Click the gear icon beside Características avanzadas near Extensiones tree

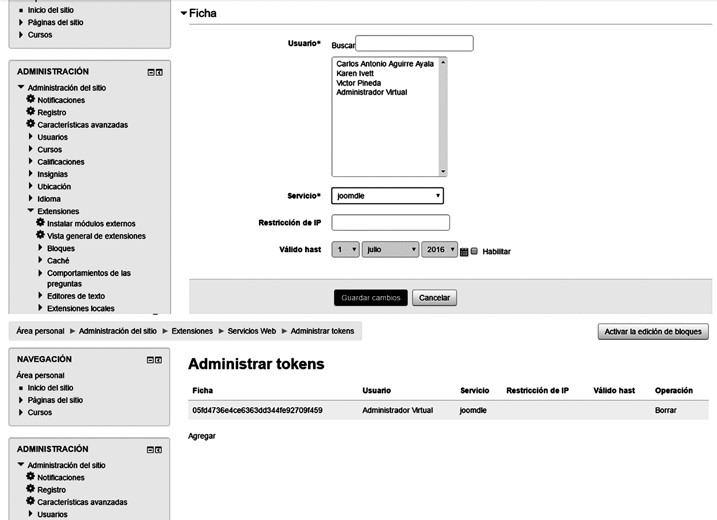(x=31, y=123)
